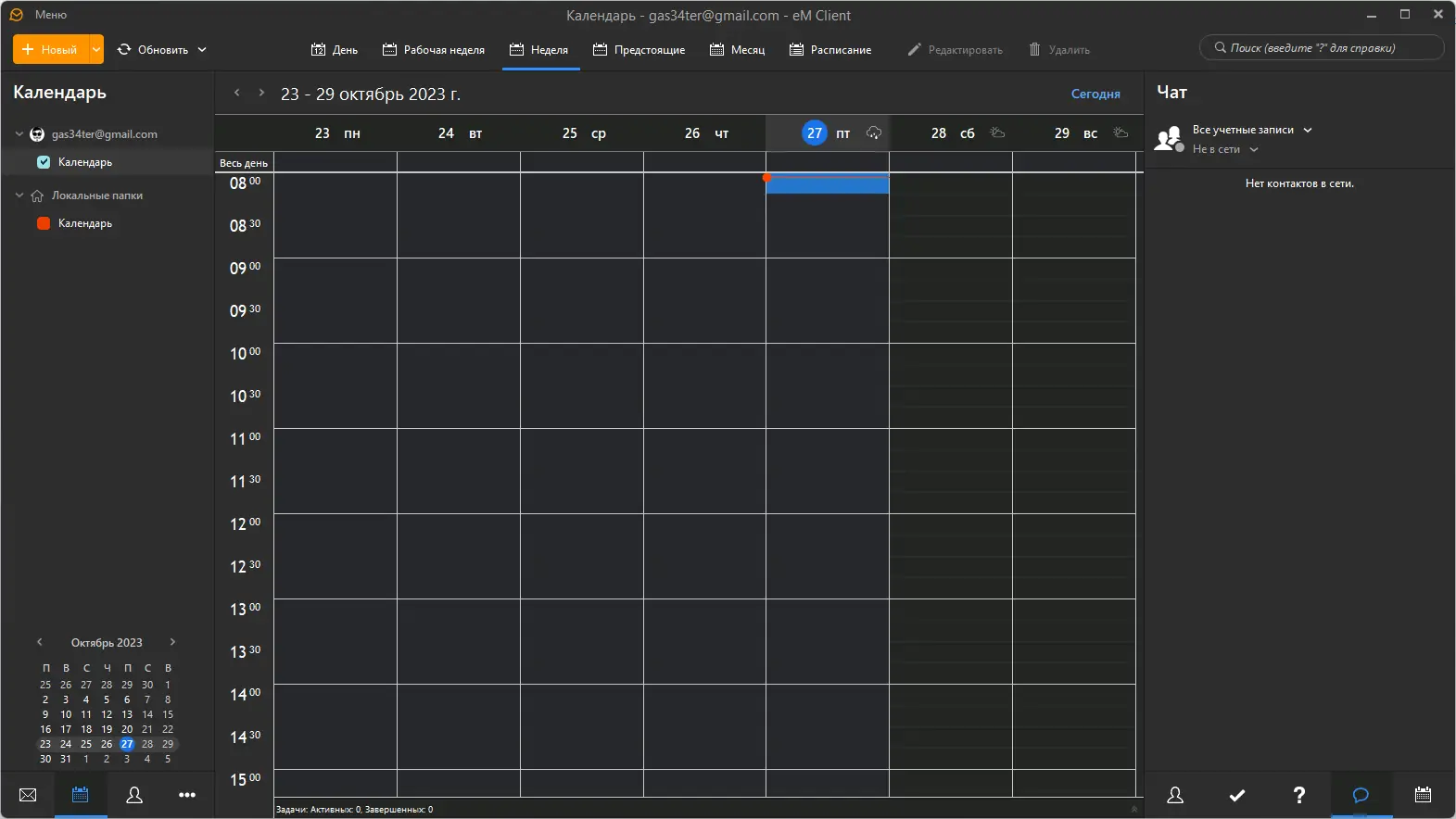Click the search magnifier icon
Viewport: 1456px width, 819px height.
coord(1220,48)
